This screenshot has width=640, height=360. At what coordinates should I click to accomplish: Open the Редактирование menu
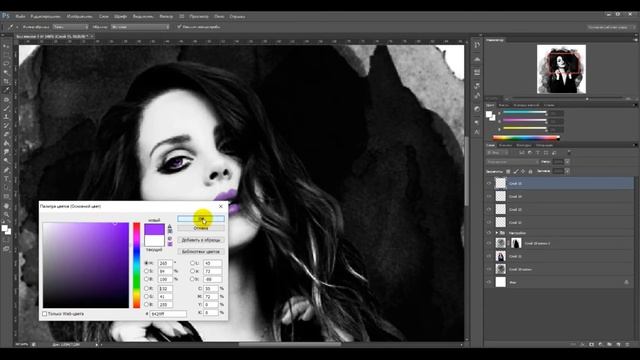(46, 17)
